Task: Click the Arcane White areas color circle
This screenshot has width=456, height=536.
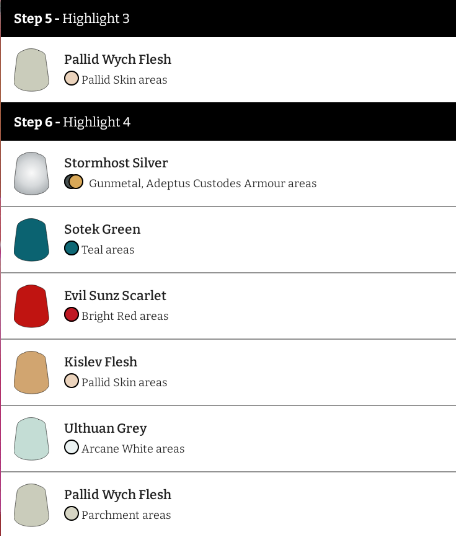Action: pyautogui.click(x=71, y=447)
